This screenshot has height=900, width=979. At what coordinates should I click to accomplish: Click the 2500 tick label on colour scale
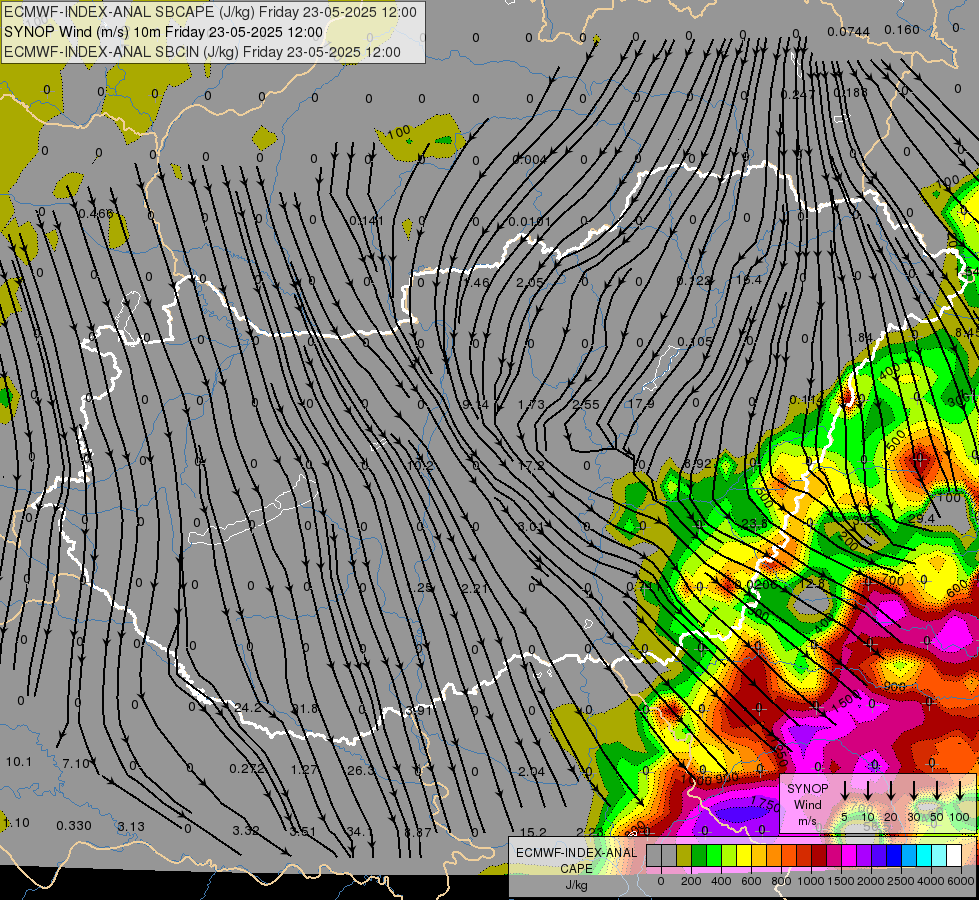coord(901,881)
